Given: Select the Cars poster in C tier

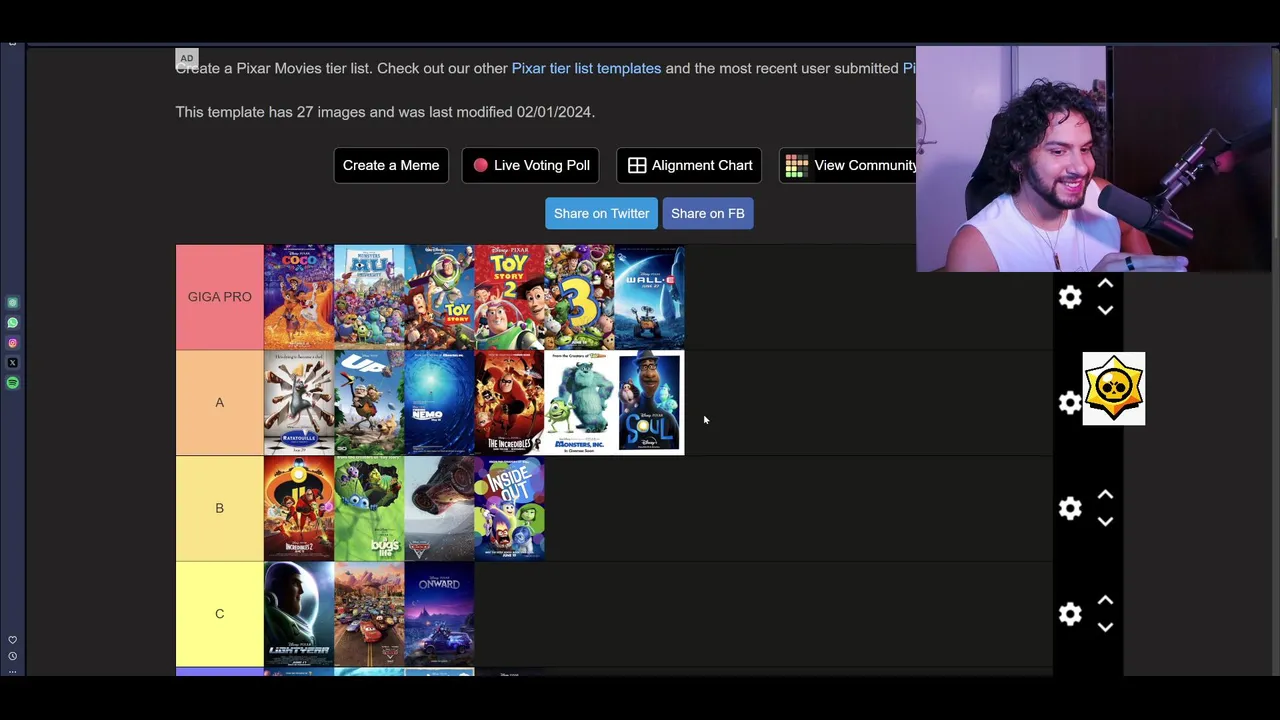Looking at the screenshot, I should pos(369,614).
